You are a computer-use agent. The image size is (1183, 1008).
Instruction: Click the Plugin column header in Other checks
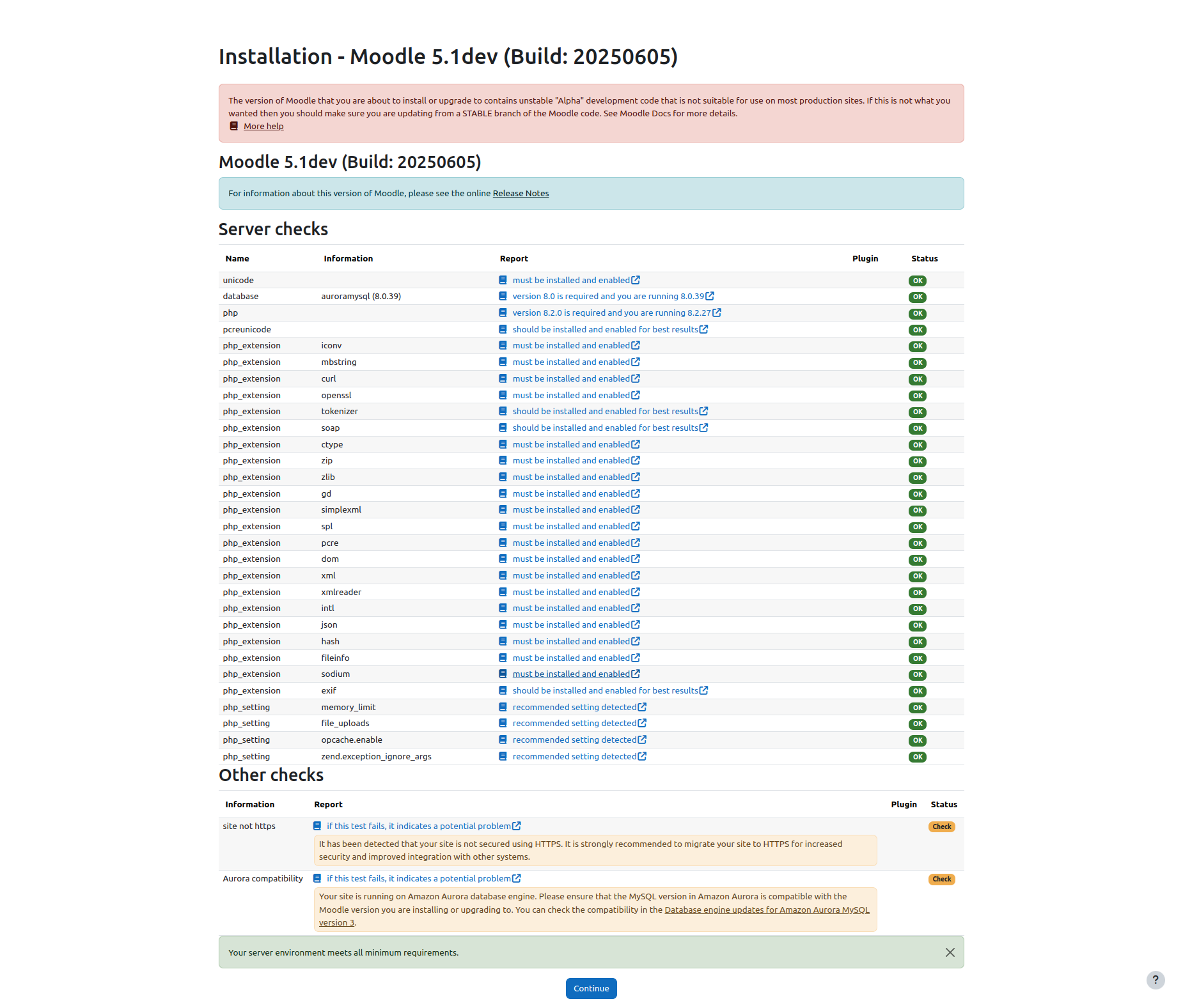[x=904, y=804]
